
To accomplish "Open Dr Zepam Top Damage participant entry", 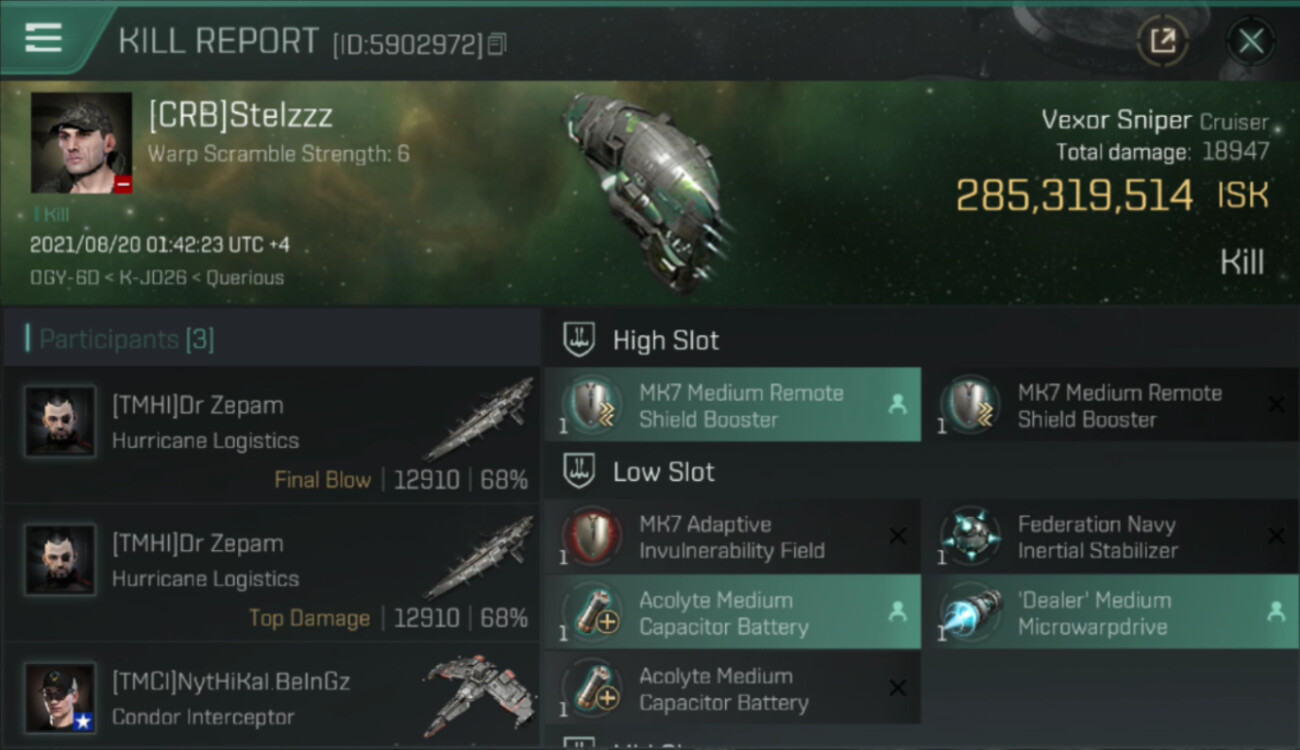I will tap(271, 574).
